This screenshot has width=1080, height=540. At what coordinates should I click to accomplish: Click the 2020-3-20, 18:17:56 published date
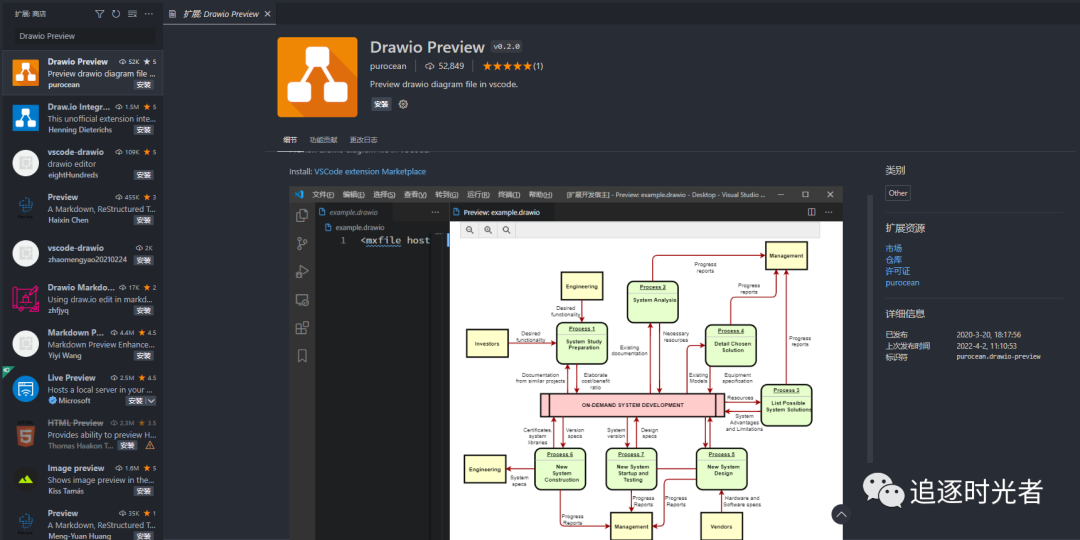[x=988, y=335]
